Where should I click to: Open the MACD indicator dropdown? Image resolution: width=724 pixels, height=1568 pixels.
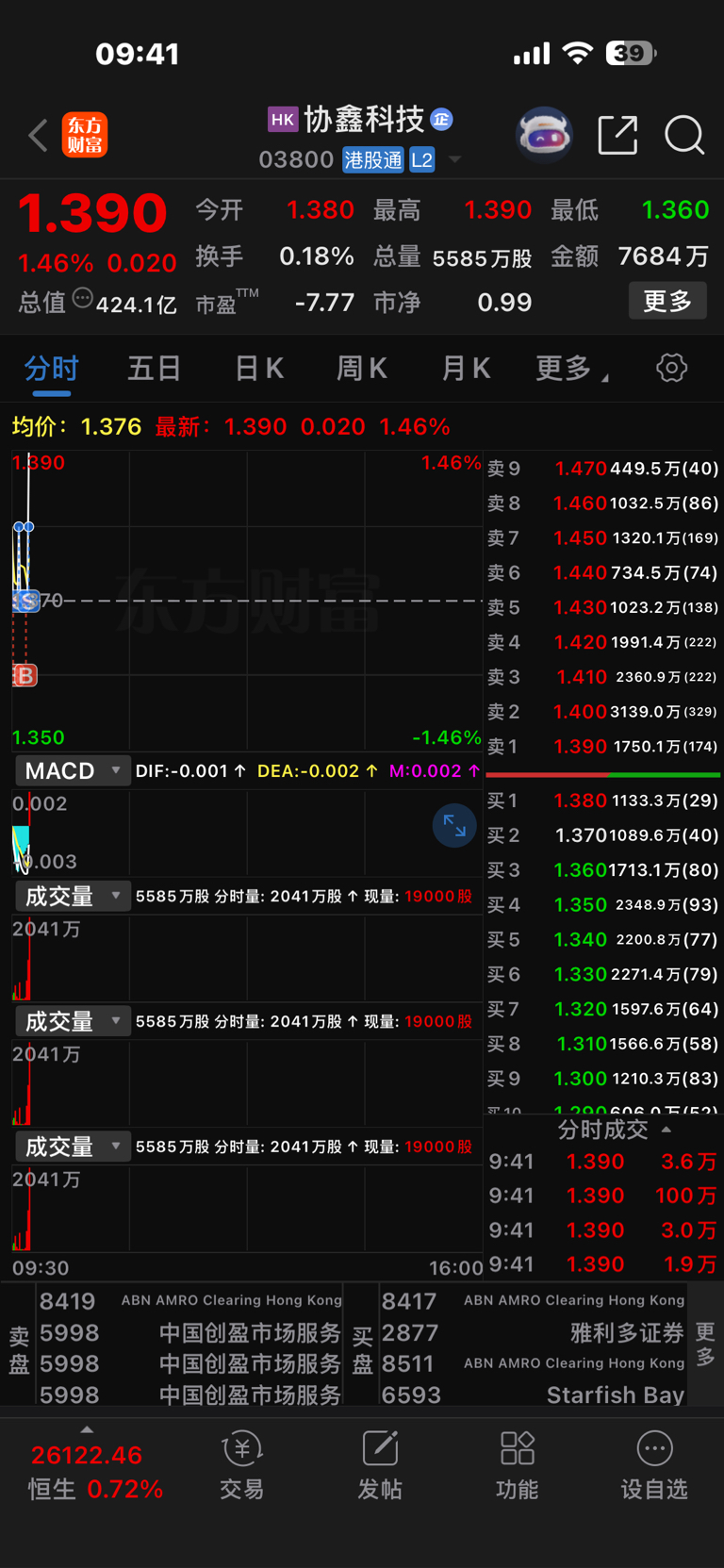point(73,770)
